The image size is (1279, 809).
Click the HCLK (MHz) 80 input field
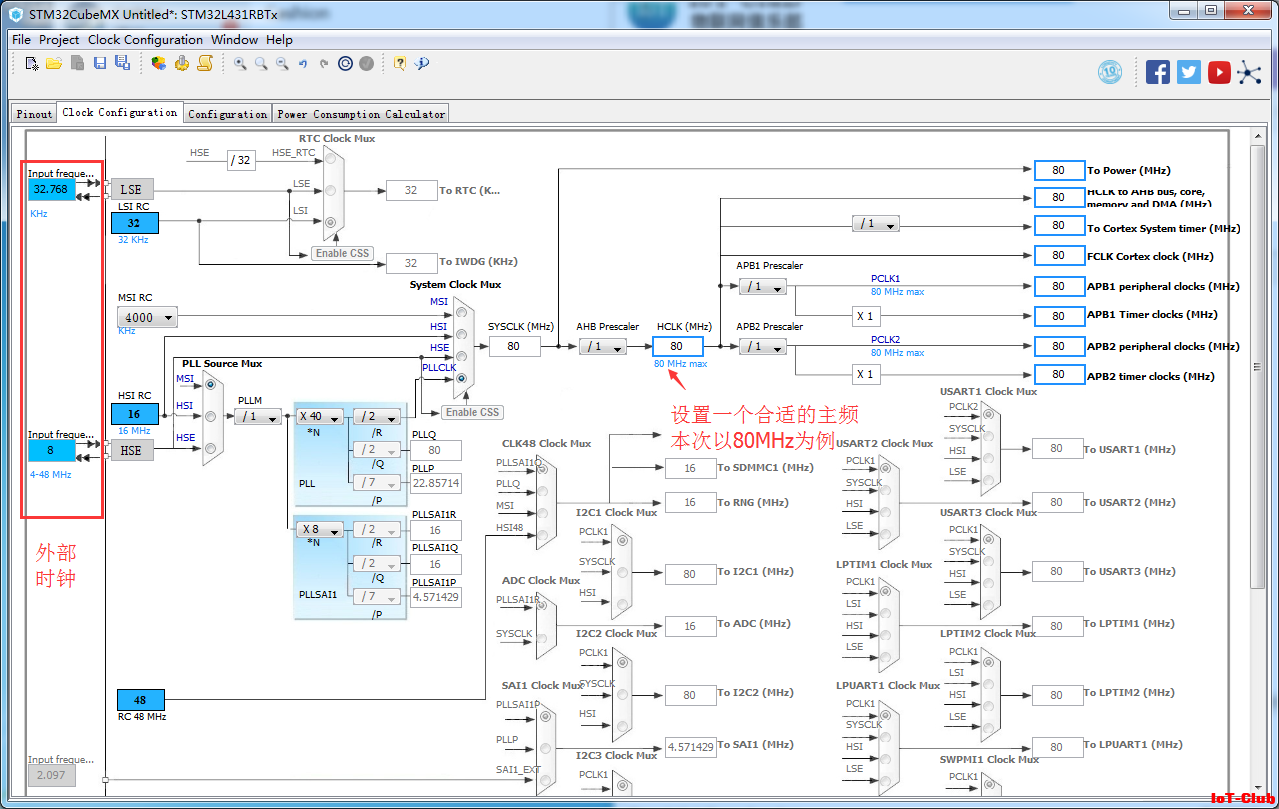[x=678, y=346]
